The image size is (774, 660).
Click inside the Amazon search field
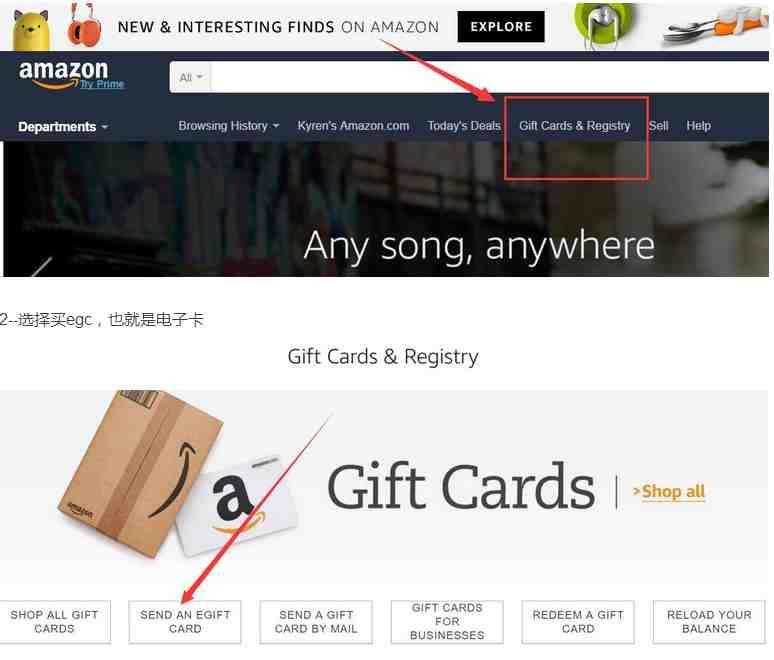click(x=489, y=78)
